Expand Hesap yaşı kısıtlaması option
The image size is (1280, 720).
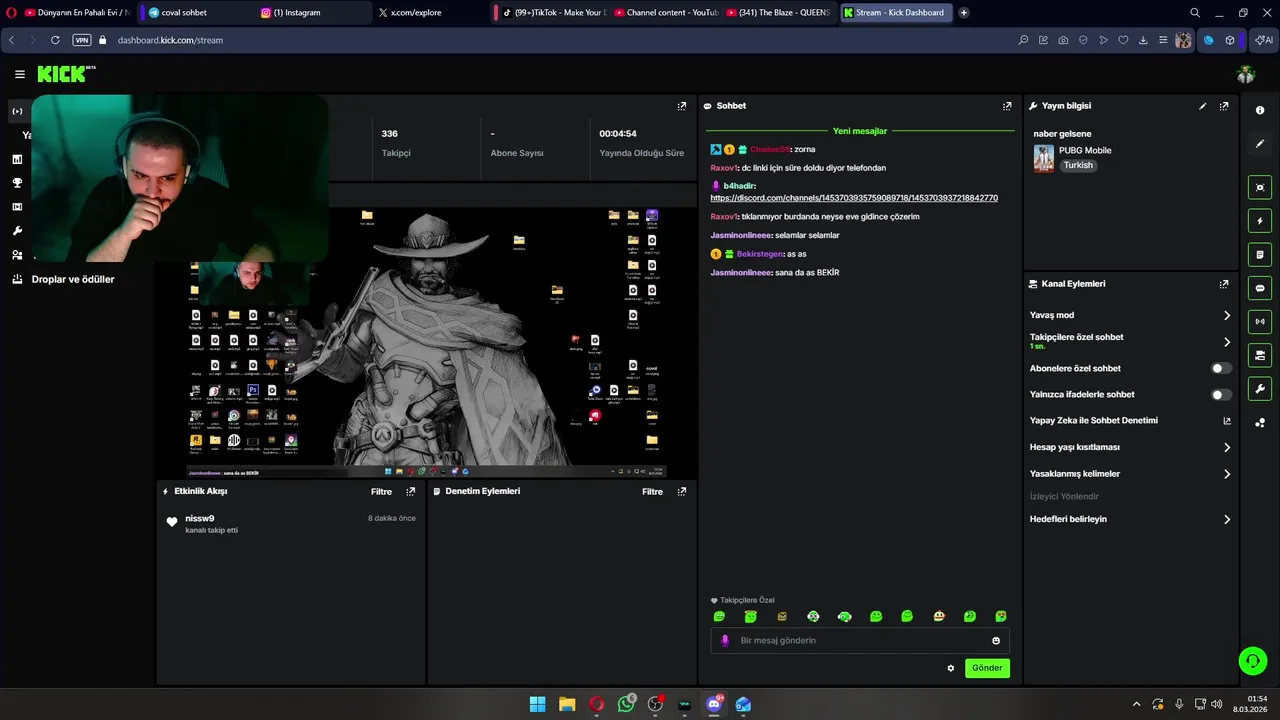click(1130, 448)
